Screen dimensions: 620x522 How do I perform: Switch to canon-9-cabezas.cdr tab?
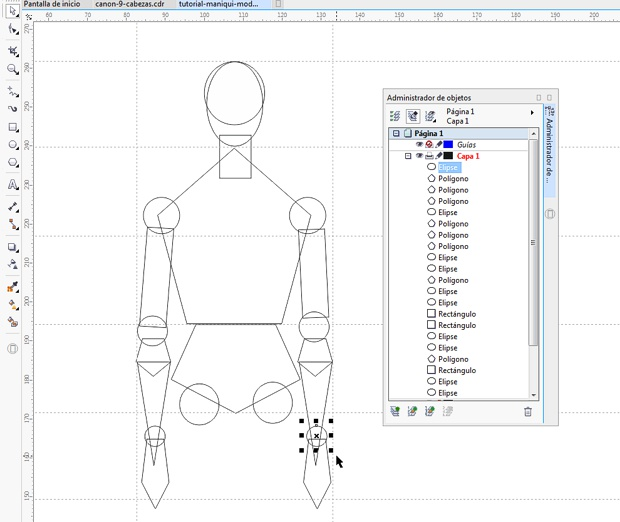pyautogui.click(x=130, y=4)
